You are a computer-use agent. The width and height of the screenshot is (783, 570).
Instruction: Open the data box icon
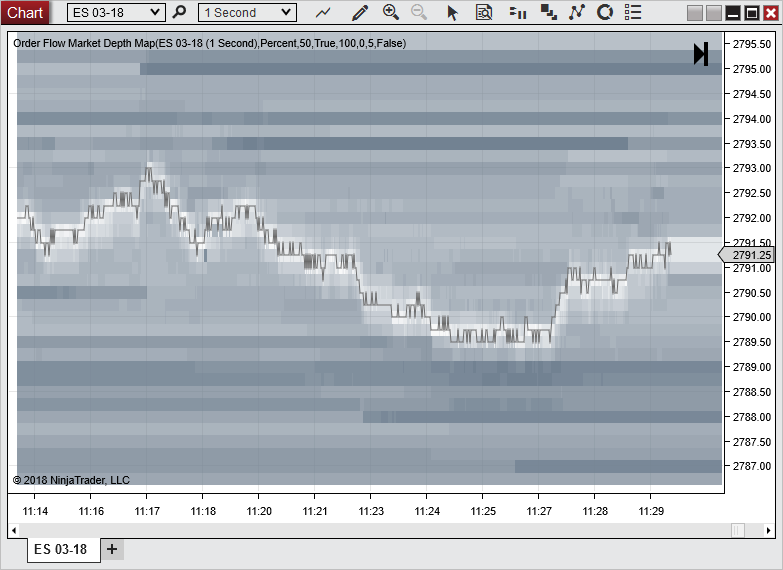pyautogui.click(x=484, y=12)
